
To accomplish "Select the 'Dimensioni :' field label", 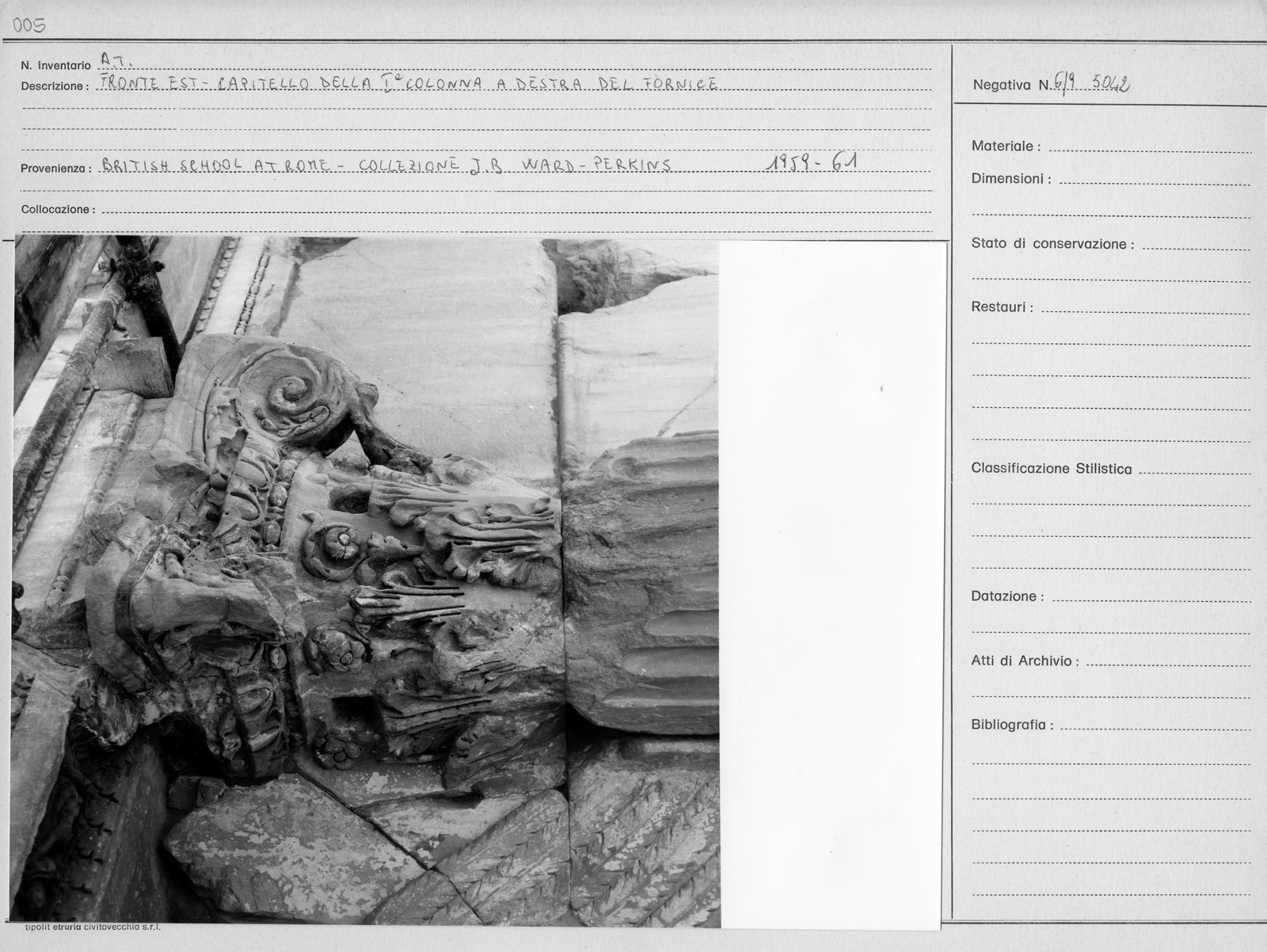I will click(1011, 179).
